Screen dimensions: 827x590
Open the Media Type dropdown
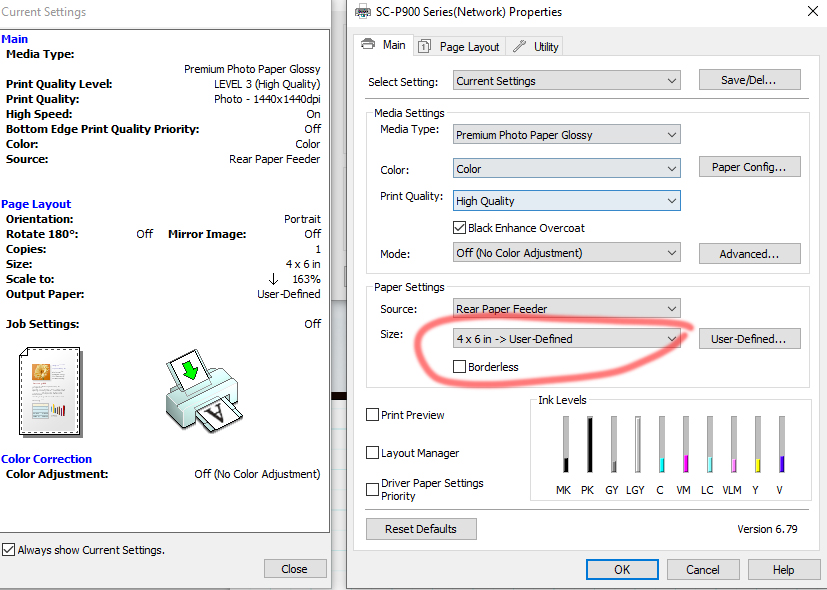(x=566, y=134)
